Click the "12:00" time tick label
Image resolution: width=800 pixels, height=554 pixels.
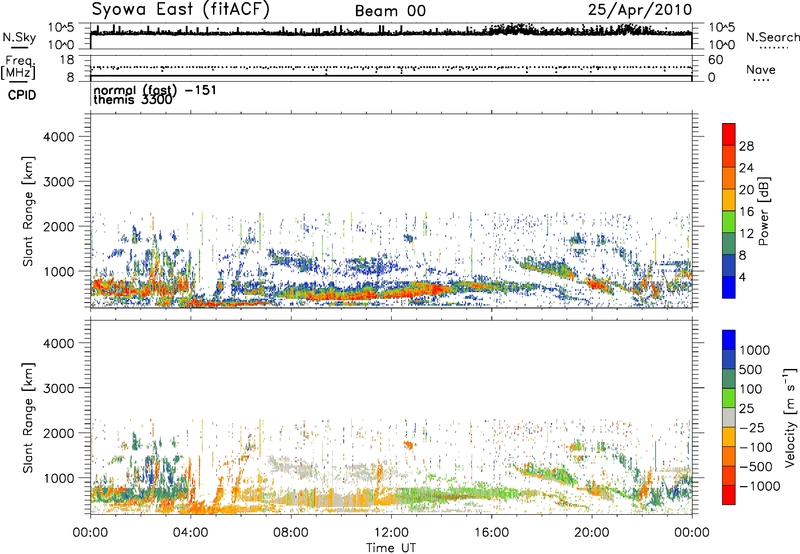[x=391, y=533]
